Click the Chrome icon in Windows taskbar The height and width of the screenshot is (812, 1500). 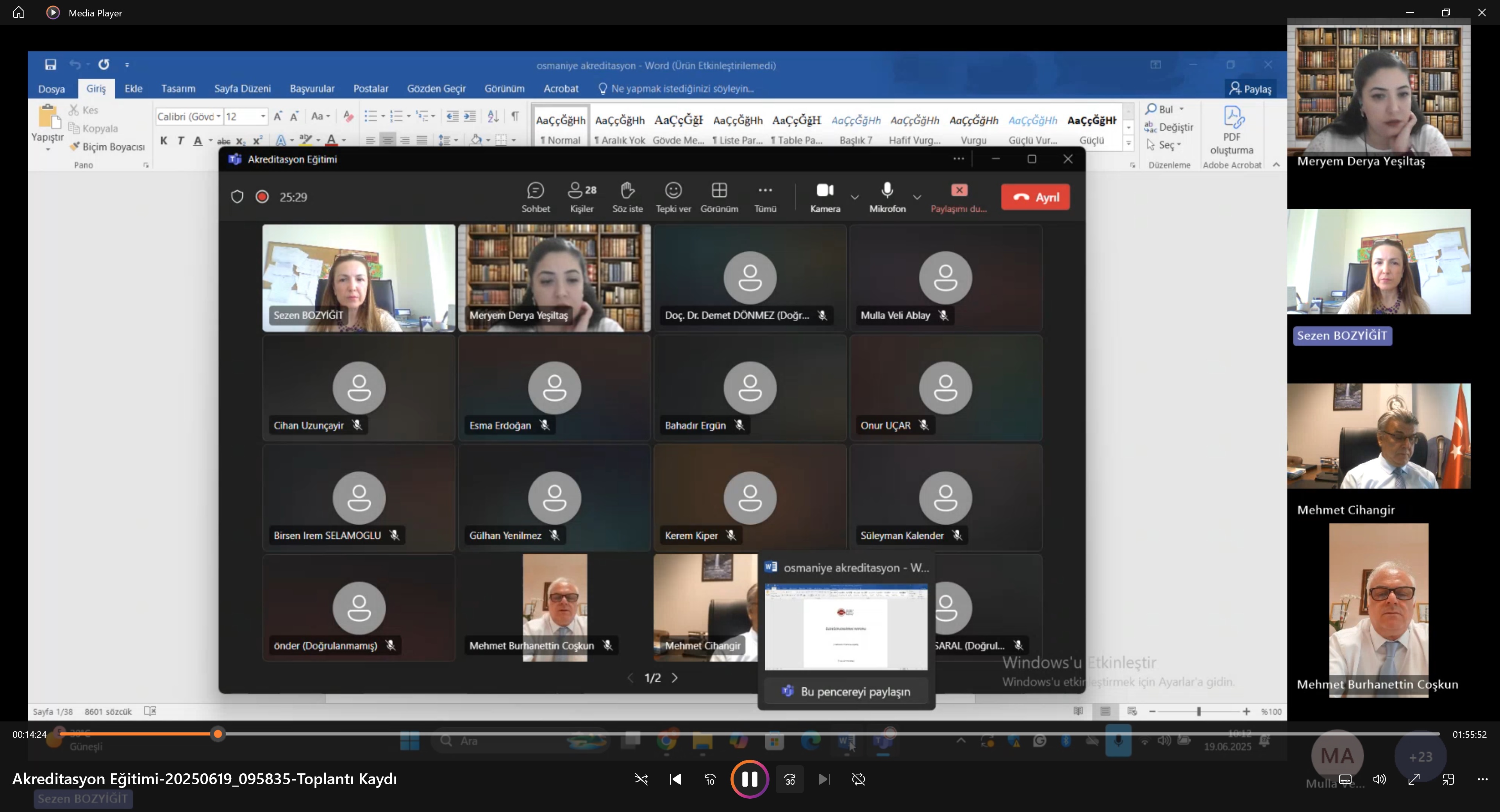(x=667, y=741)
